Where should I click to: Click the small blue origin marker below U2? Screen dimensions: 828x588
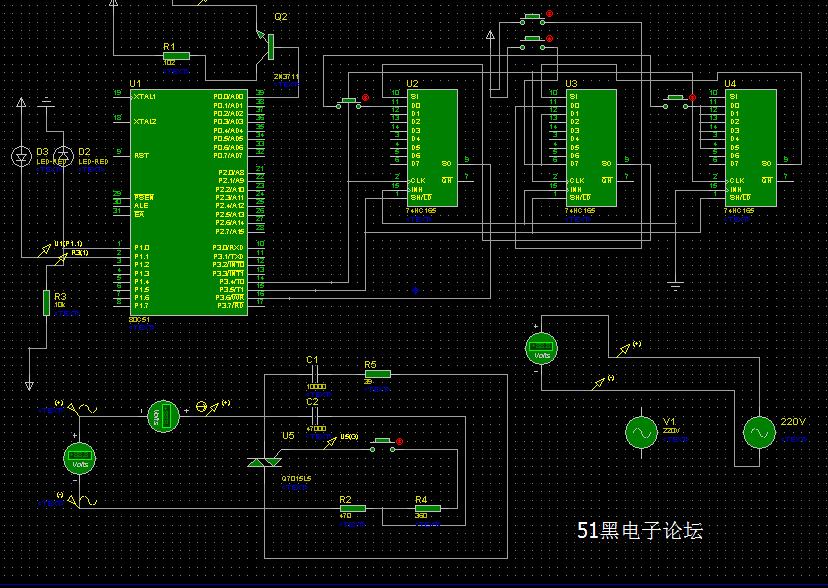(x=415, y=290)
